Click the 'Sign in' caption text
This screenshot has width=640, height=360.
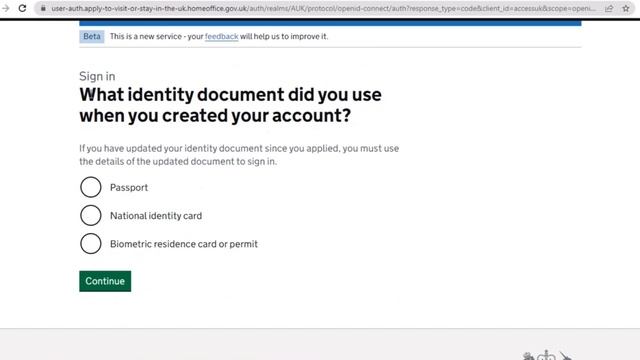click(x=97, y=76)
